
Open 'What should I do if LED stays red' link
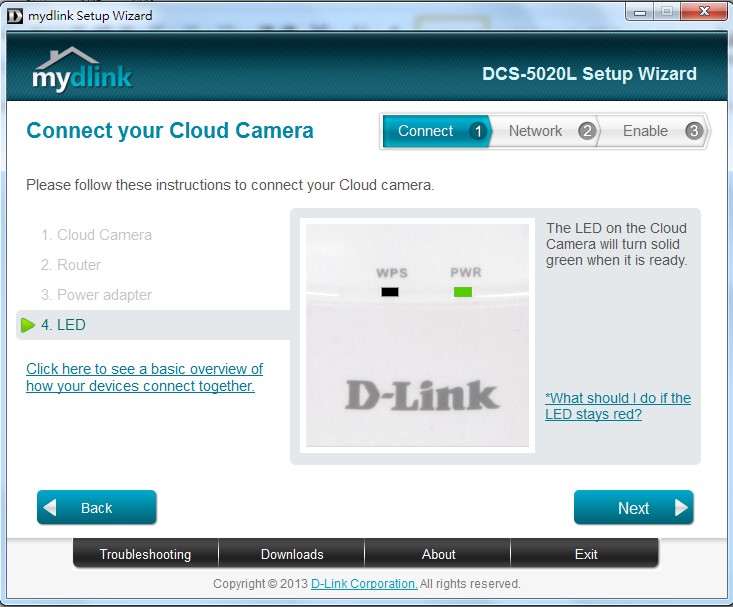[618, 406]
